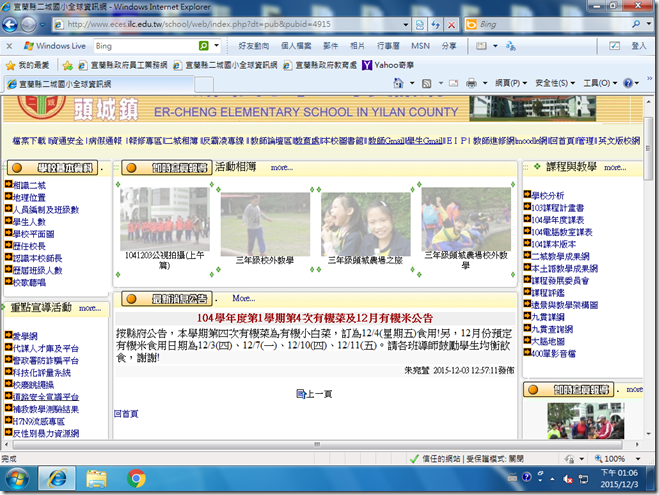The height and width of the screenshot is (495, 659).
Task: Open the 安全性(S) menu
Action: click(x=555, y=83)
